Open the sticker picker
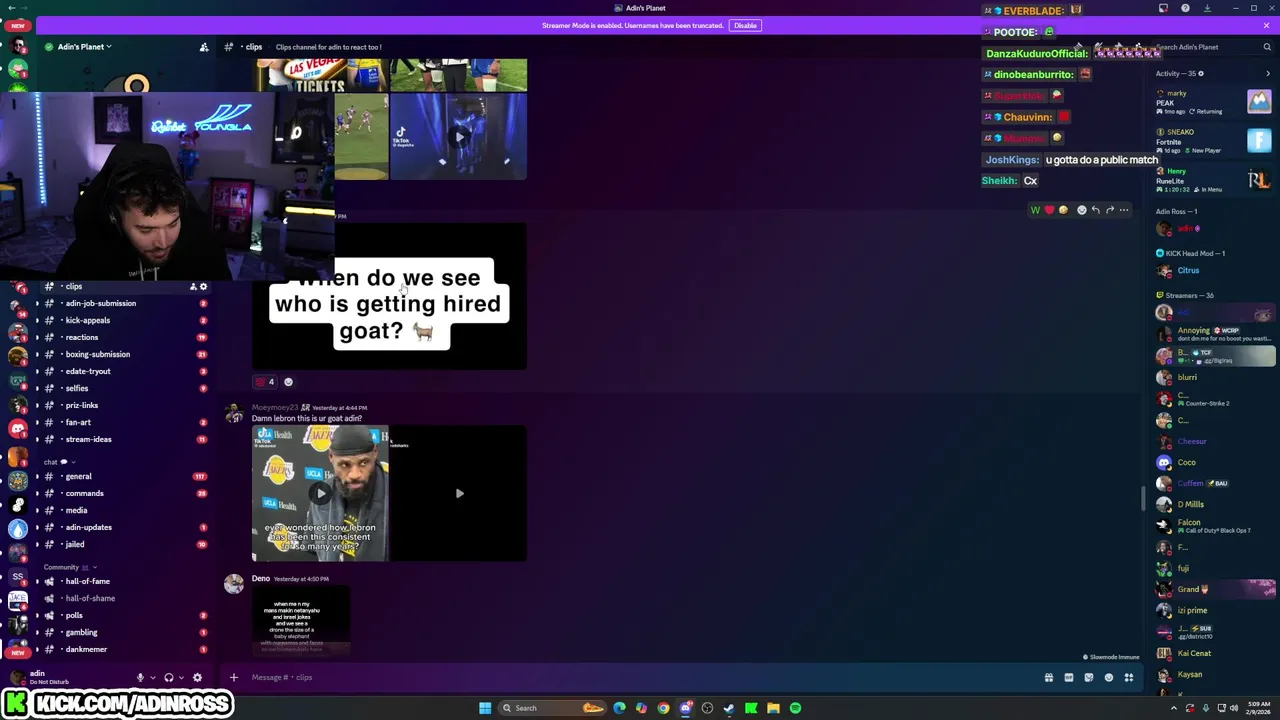This screenshot has height=720, width=1280. click(x=1089, y=678)
